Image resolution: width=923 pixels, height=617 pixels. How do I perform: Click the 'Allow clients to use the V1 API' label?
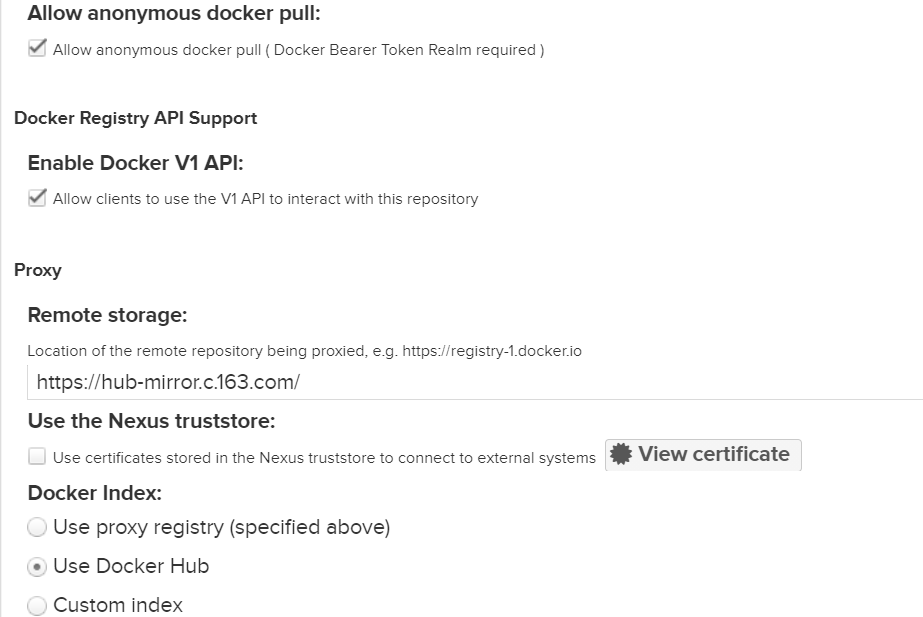[265, 199]
